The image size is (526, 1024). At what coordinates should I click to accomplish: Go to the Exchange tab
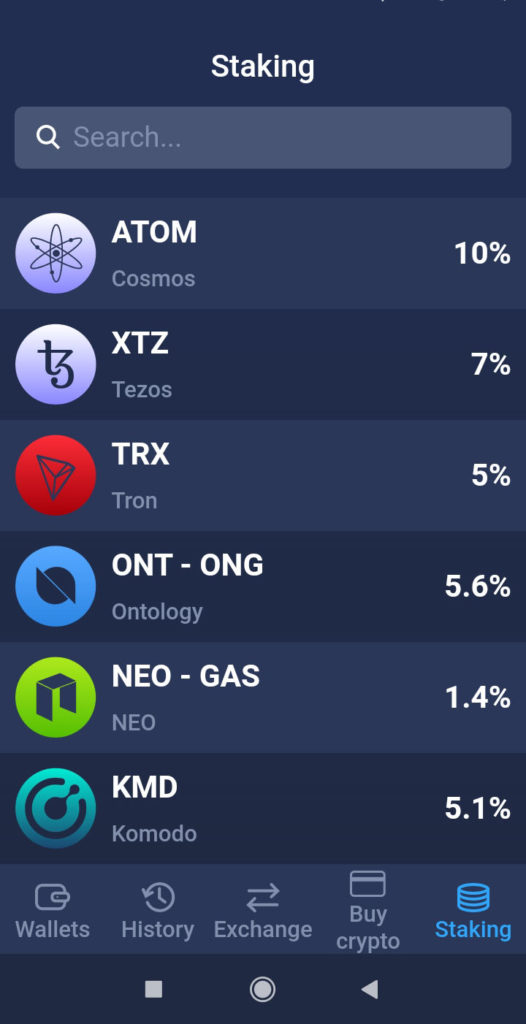(263, 912)
